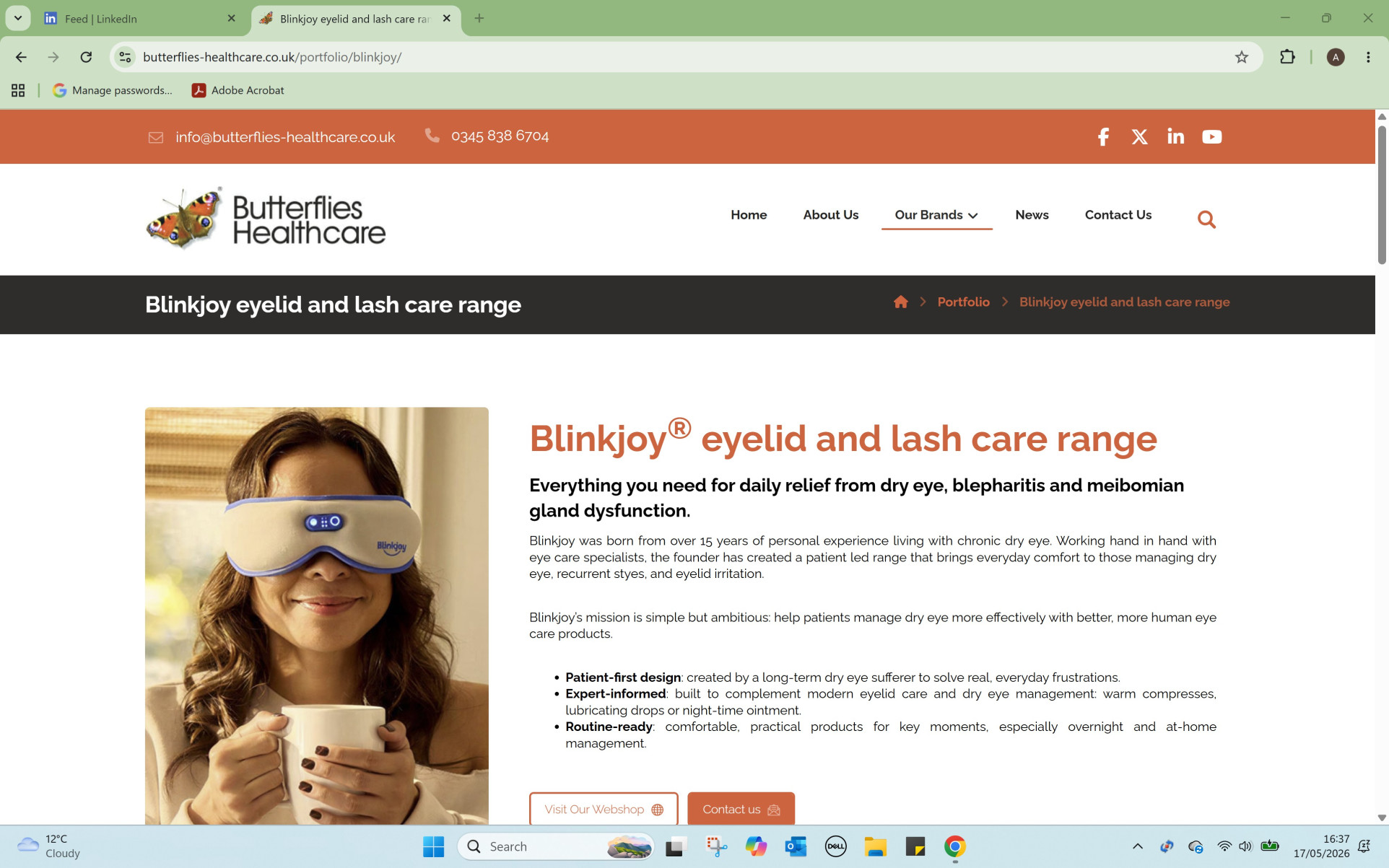1389x868 pixels.
Task: View site information icon in address bar
Action: coord(125,57)
